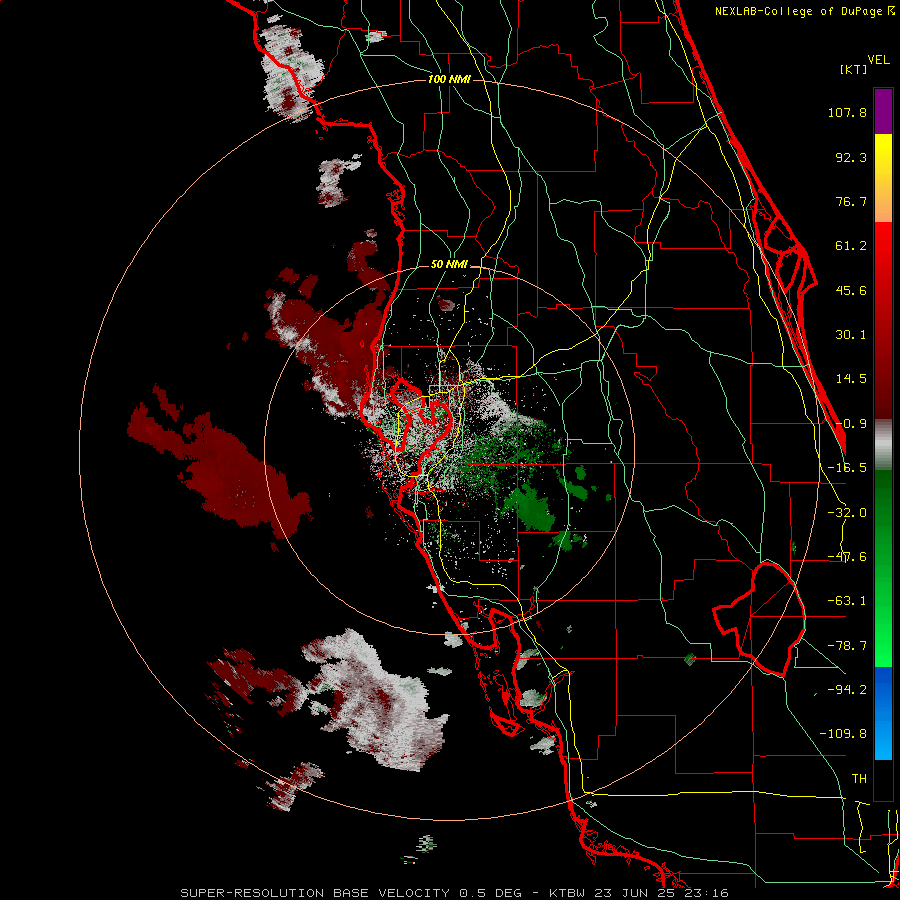The width and height of the screenshot is (900, 900).
Task: Click the 100 NMI range ring label
Action: [449, 79]
